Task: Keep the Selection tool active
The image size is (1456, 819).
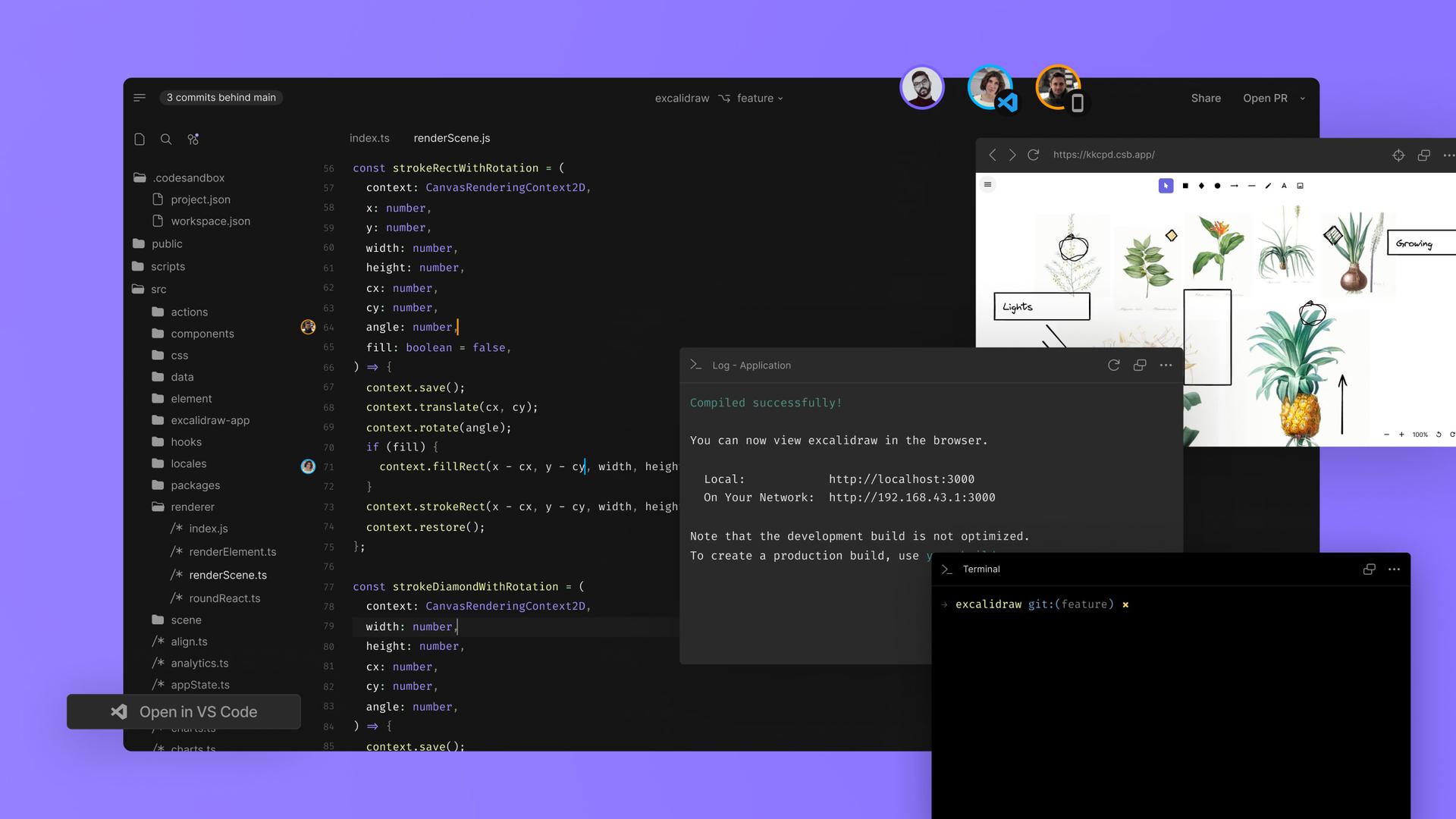Action: click(1166, 186)
